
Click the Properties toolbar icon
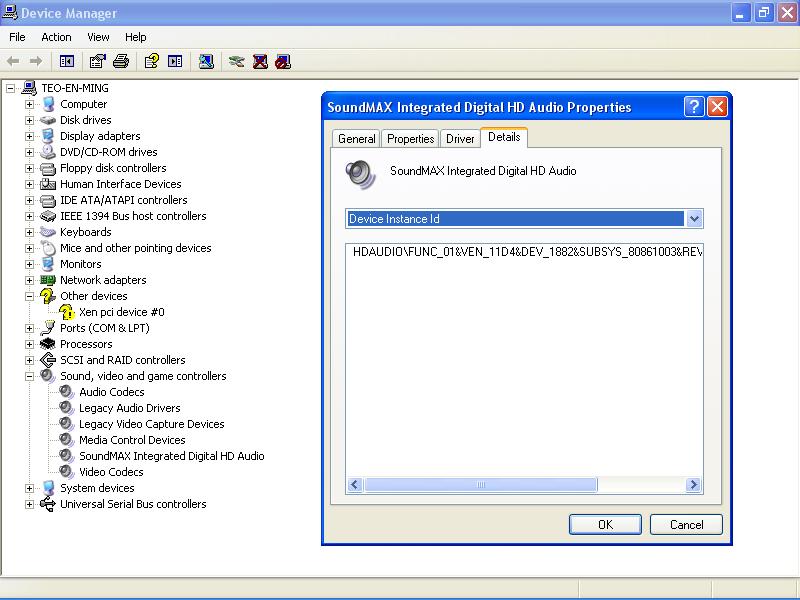(97, 61)
